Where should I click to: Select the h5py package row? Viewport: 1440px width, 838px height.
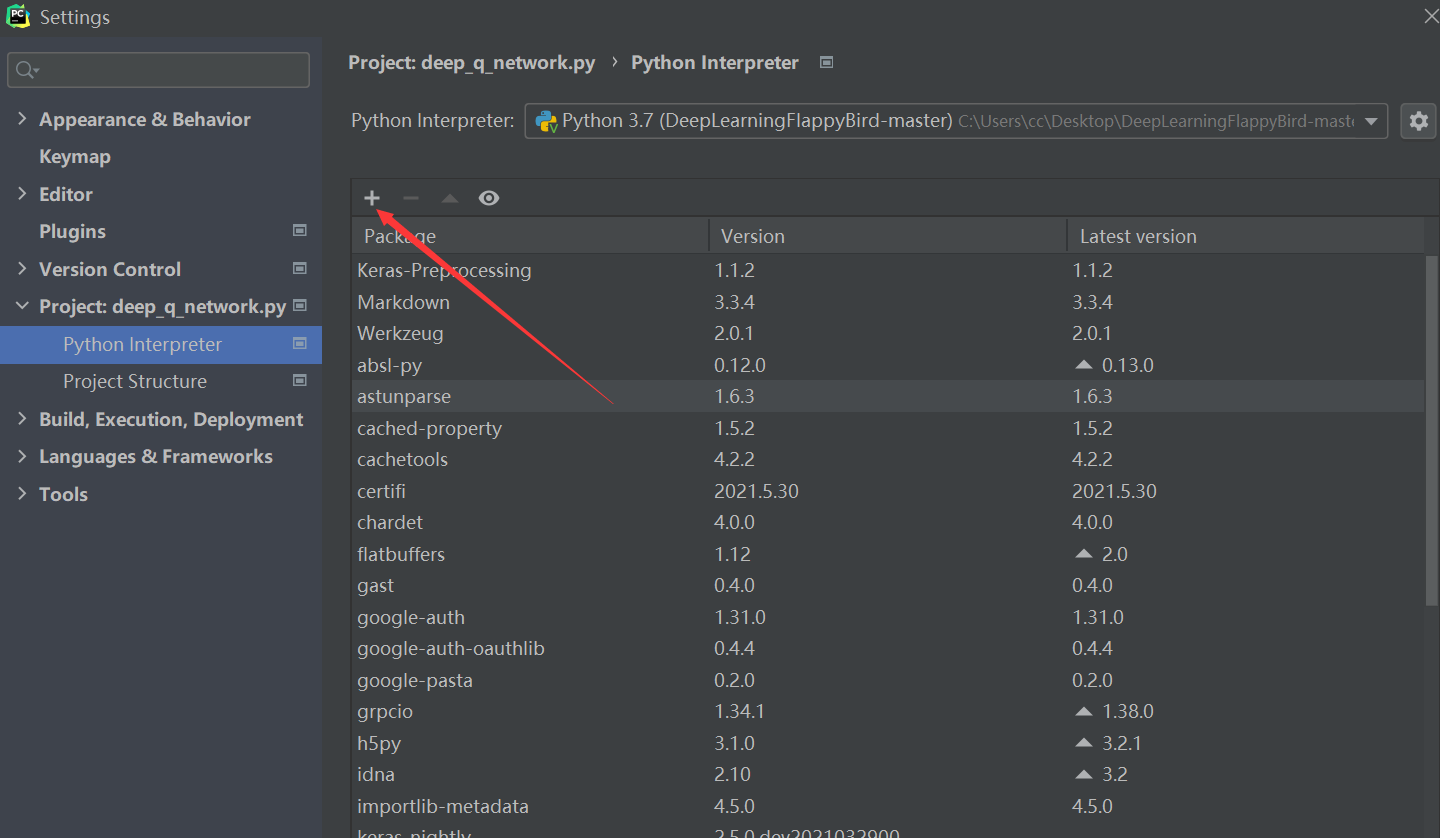coord(888,743)
